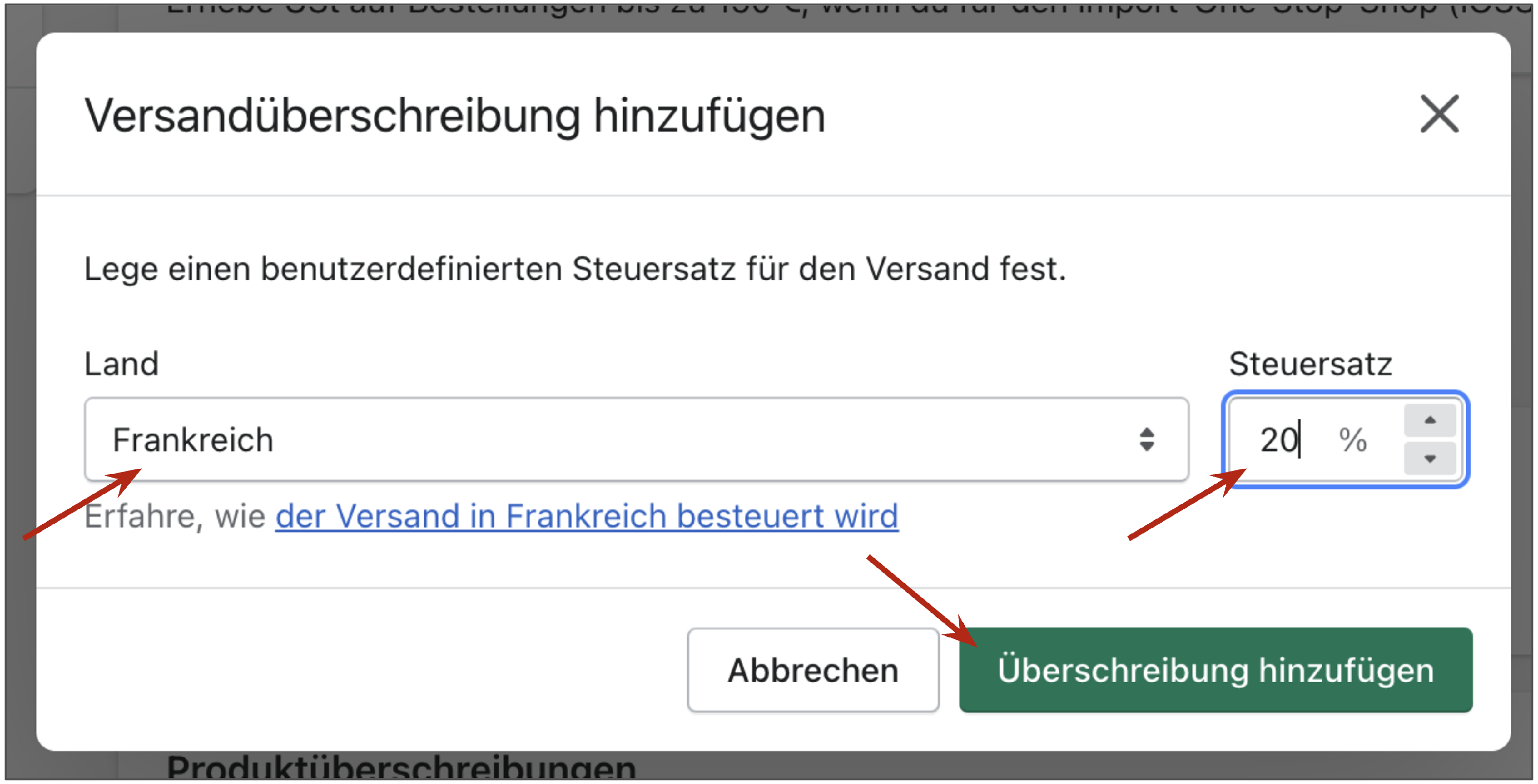Viewport: 1538px width, 784px height.
Task: Click the dialog title Versandüberschreibung hinzufügen
Action: click(455, 116)
